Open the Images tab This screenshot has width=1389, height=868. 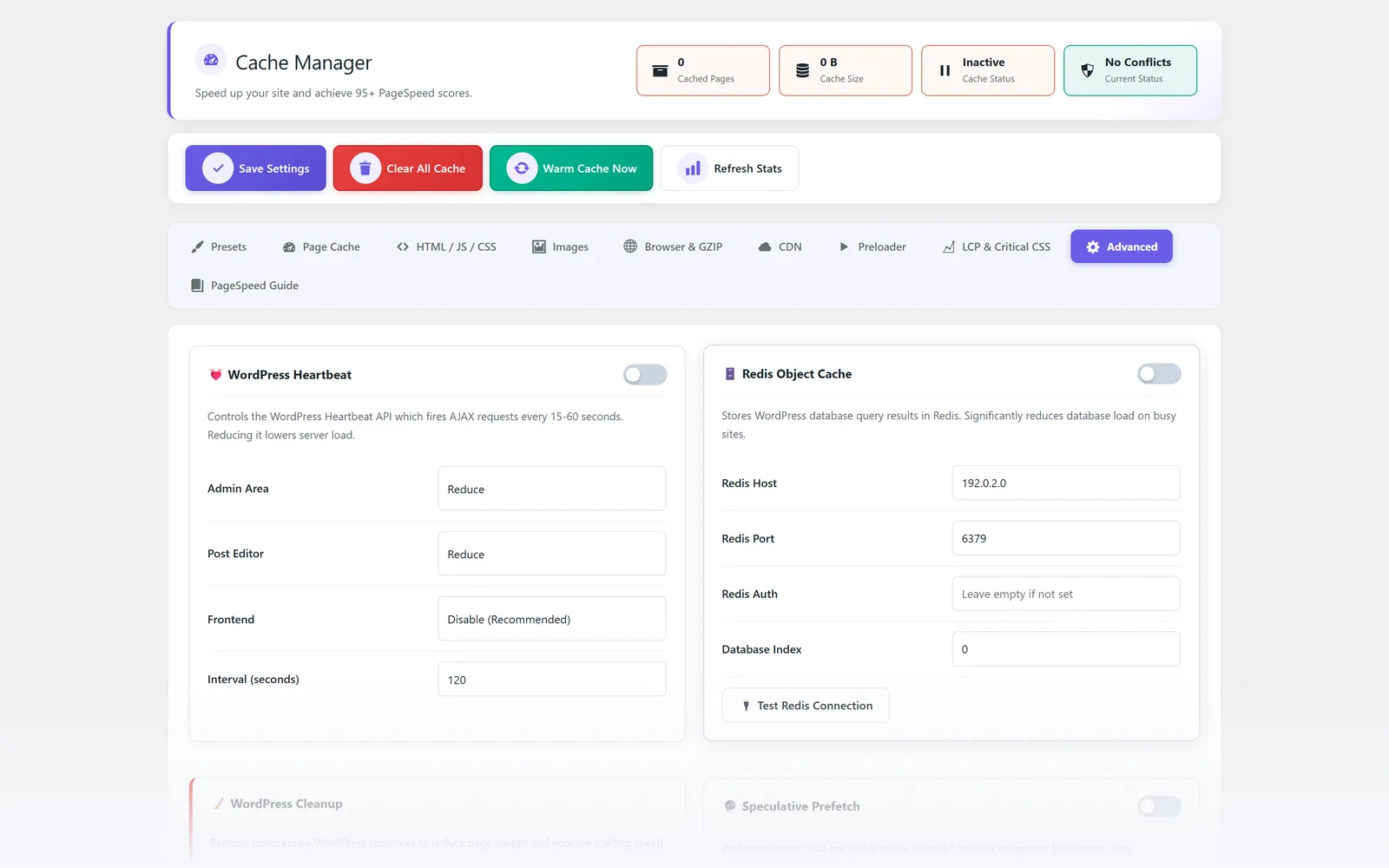tap(560, 247)
